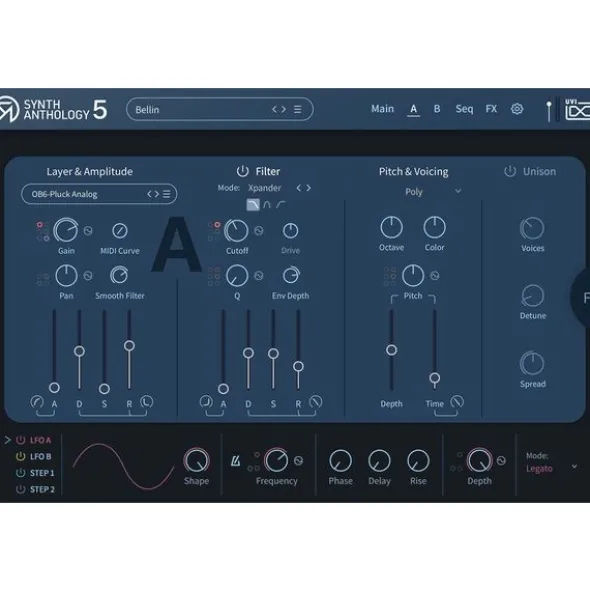Toggle LFO B power button

20,456
